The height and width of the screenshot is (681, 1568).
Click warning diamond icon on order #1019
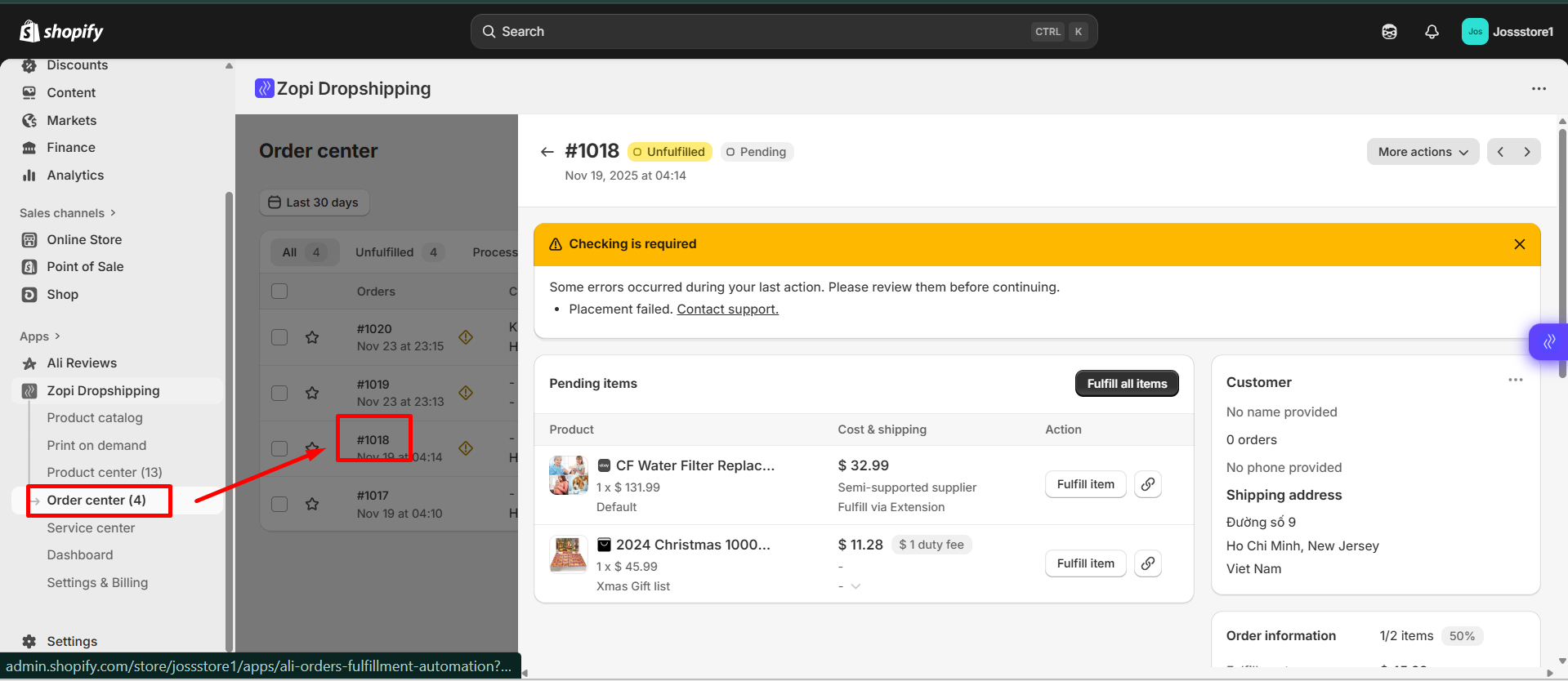(x=466, y=393)
